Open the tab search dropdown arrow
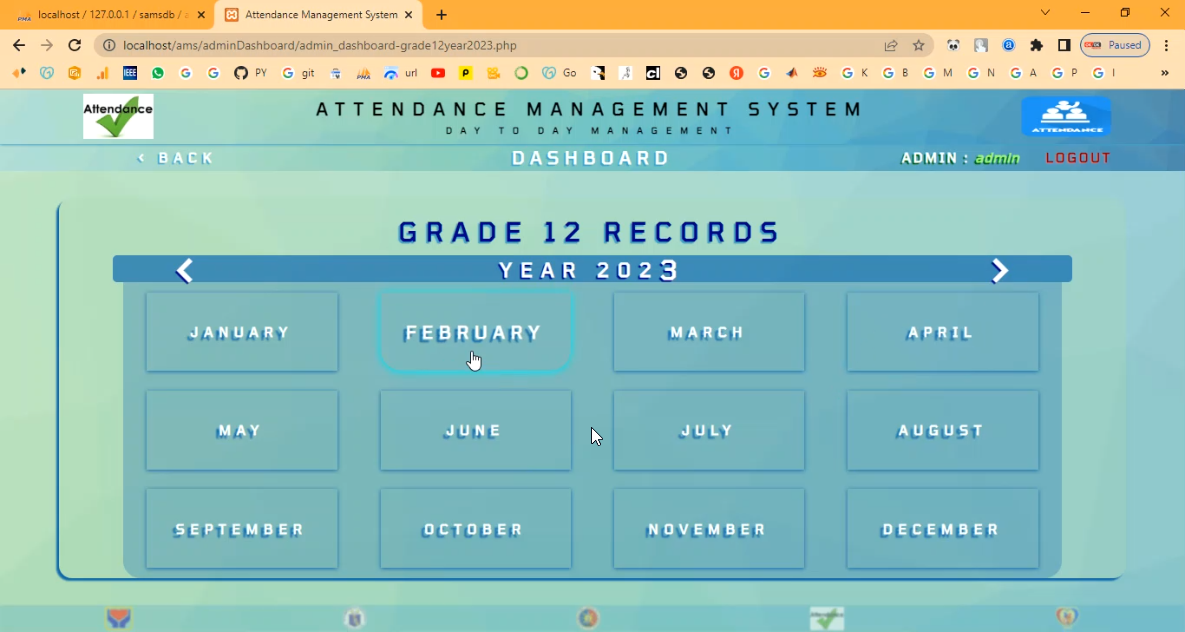The height and width of the screenshot is (632, 1185). pyautogui.click(x=1045, y=13)
